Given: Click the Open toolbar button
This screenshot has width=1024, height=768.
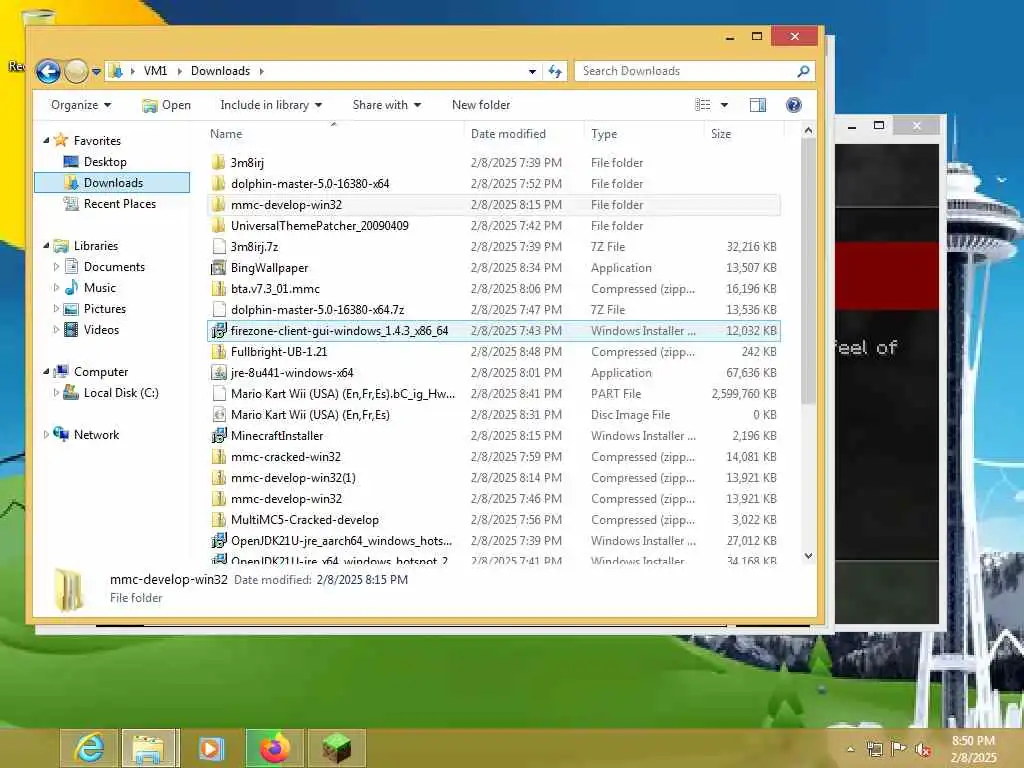Looking at the screenshot, I should 167,105.
